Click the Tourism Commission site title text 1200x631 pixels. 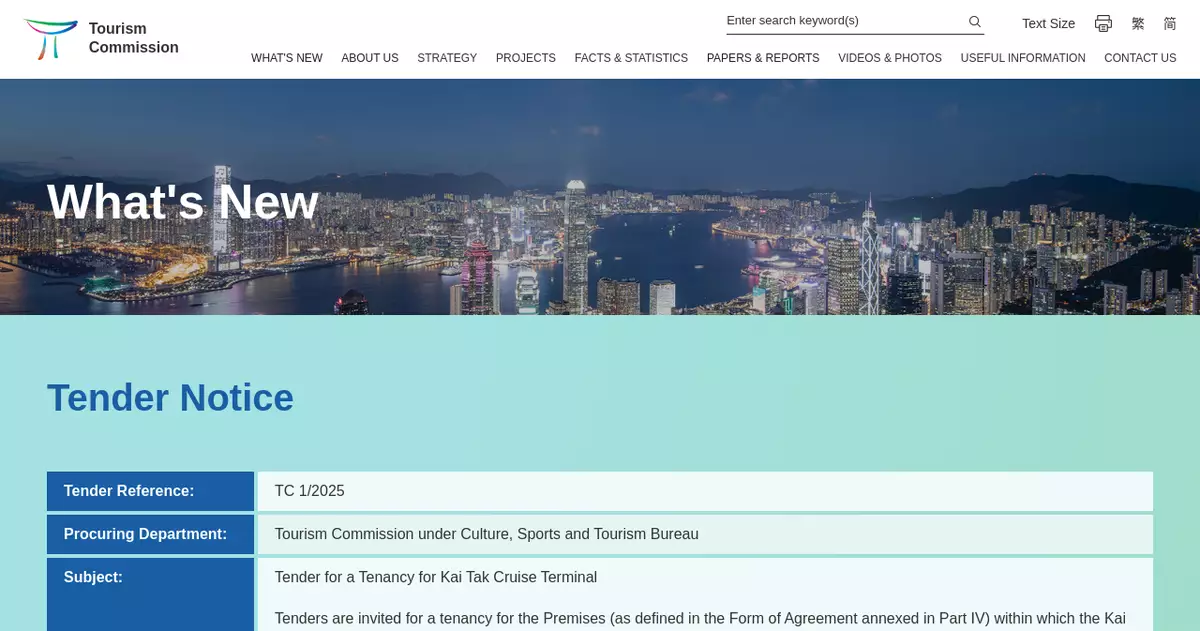tap(133, 38)
